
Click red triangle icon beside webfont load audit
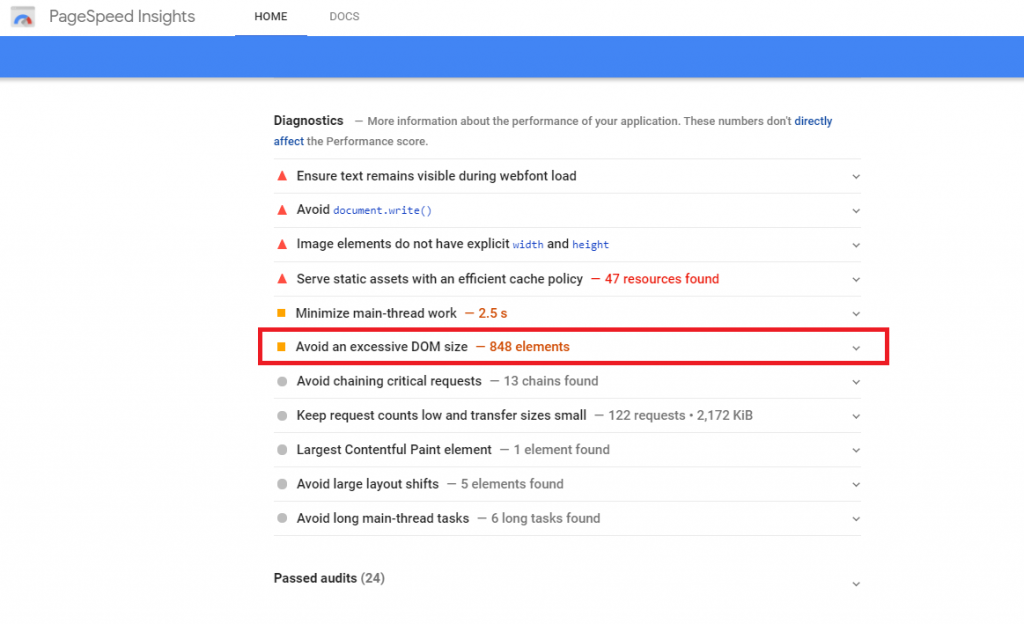click(282, 176)
